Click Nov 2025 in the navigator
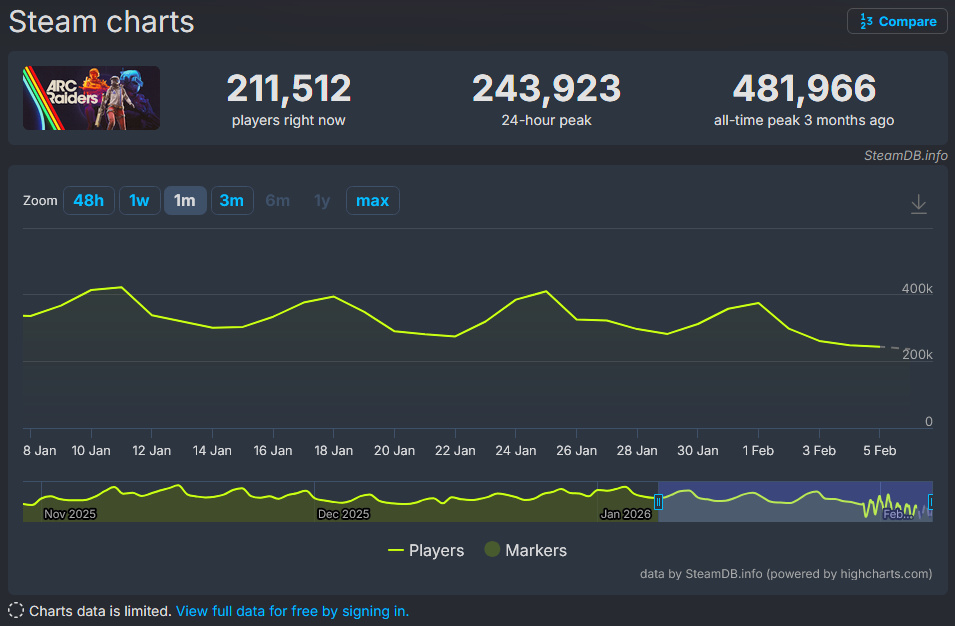955x626 pixels. [x=70, y=514]
